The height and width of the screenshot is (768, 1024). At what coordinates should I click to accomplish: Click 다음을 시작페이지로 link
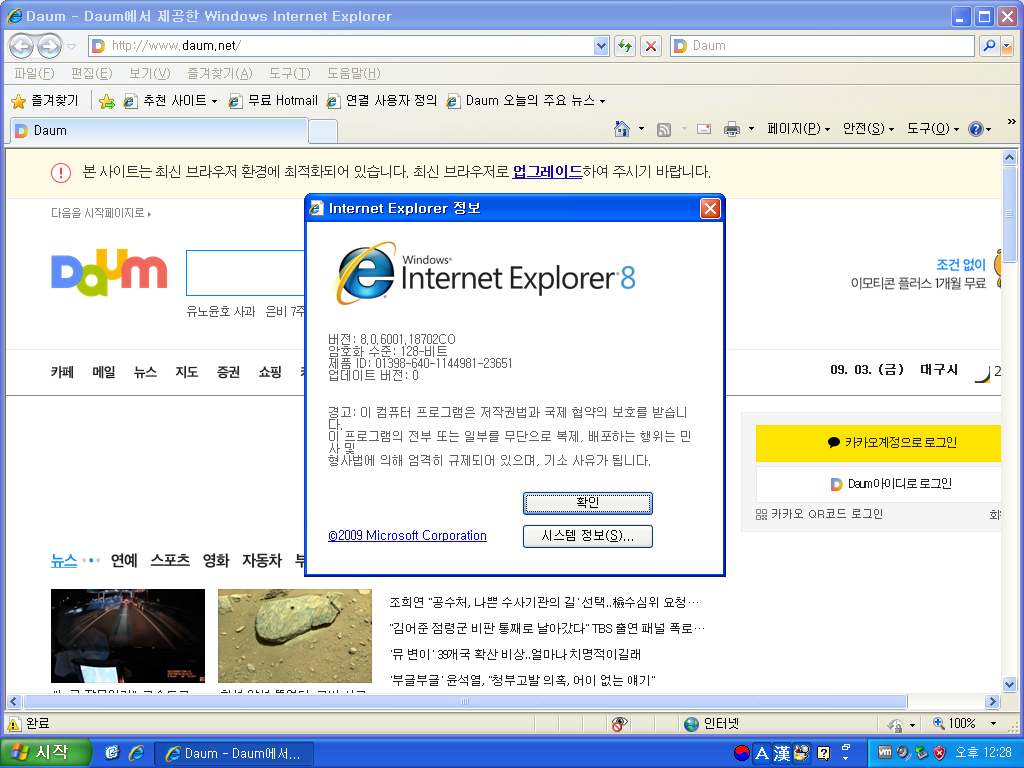pyautogui.click(x=100, y=213)
